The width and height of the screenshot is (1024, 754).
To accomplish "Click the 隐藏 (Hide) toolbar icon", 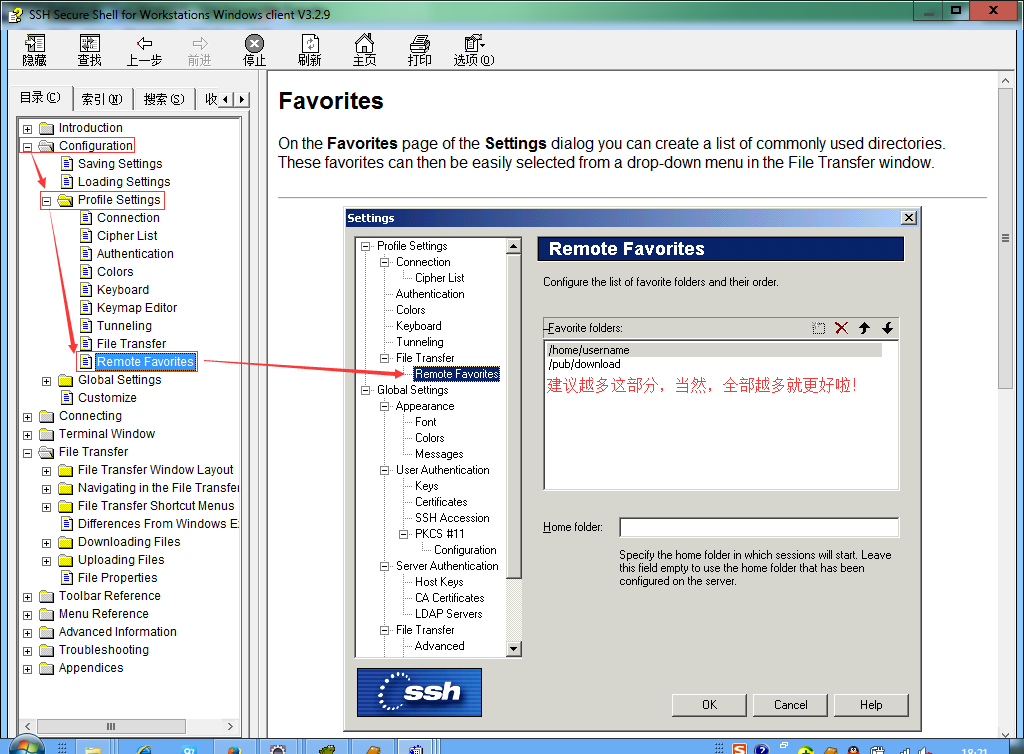I will [35, 50].
